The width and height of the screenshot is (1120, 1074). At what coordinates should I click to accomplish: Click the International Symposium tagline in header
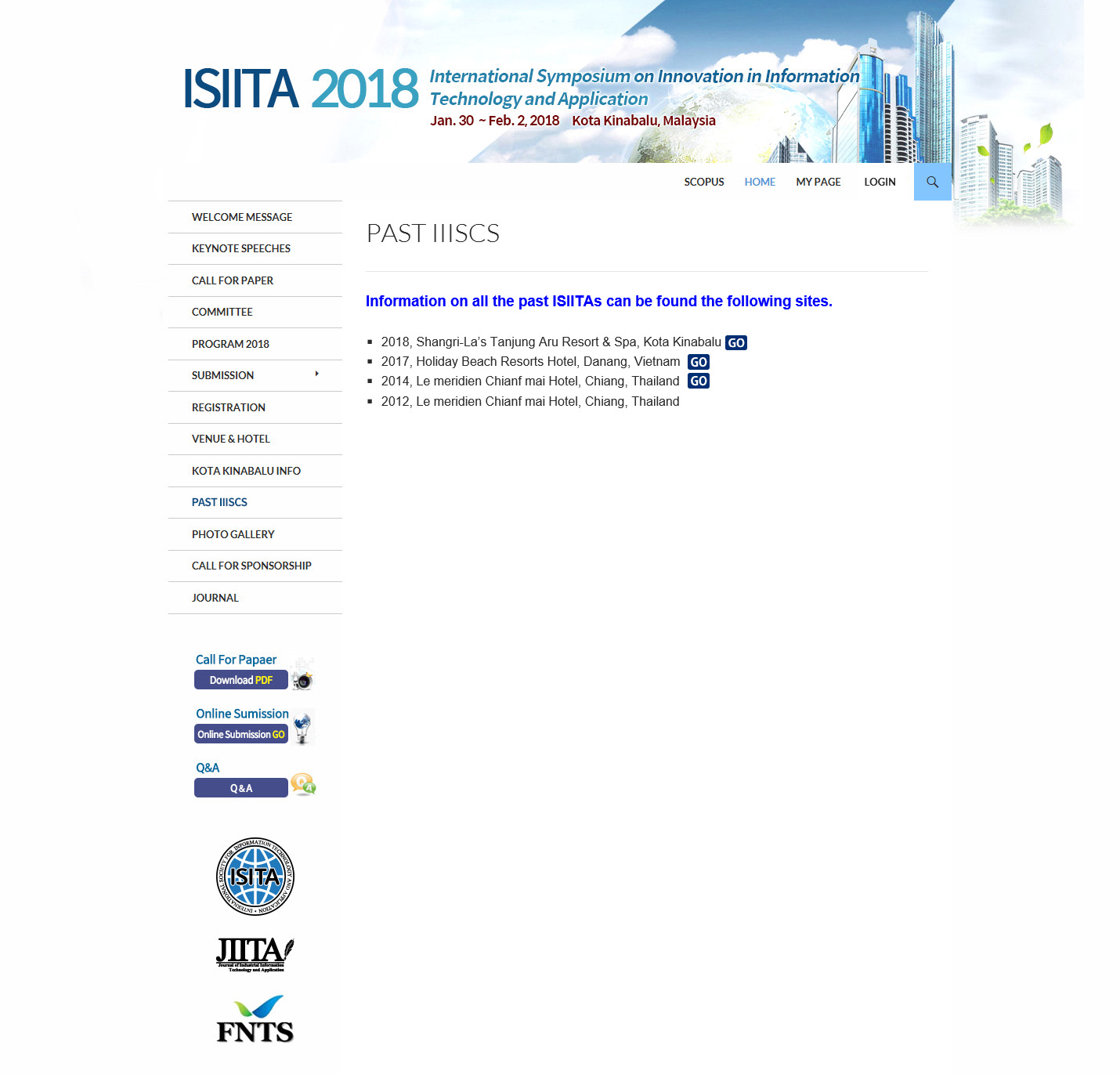pyautogui.click(x=645, y=87)
